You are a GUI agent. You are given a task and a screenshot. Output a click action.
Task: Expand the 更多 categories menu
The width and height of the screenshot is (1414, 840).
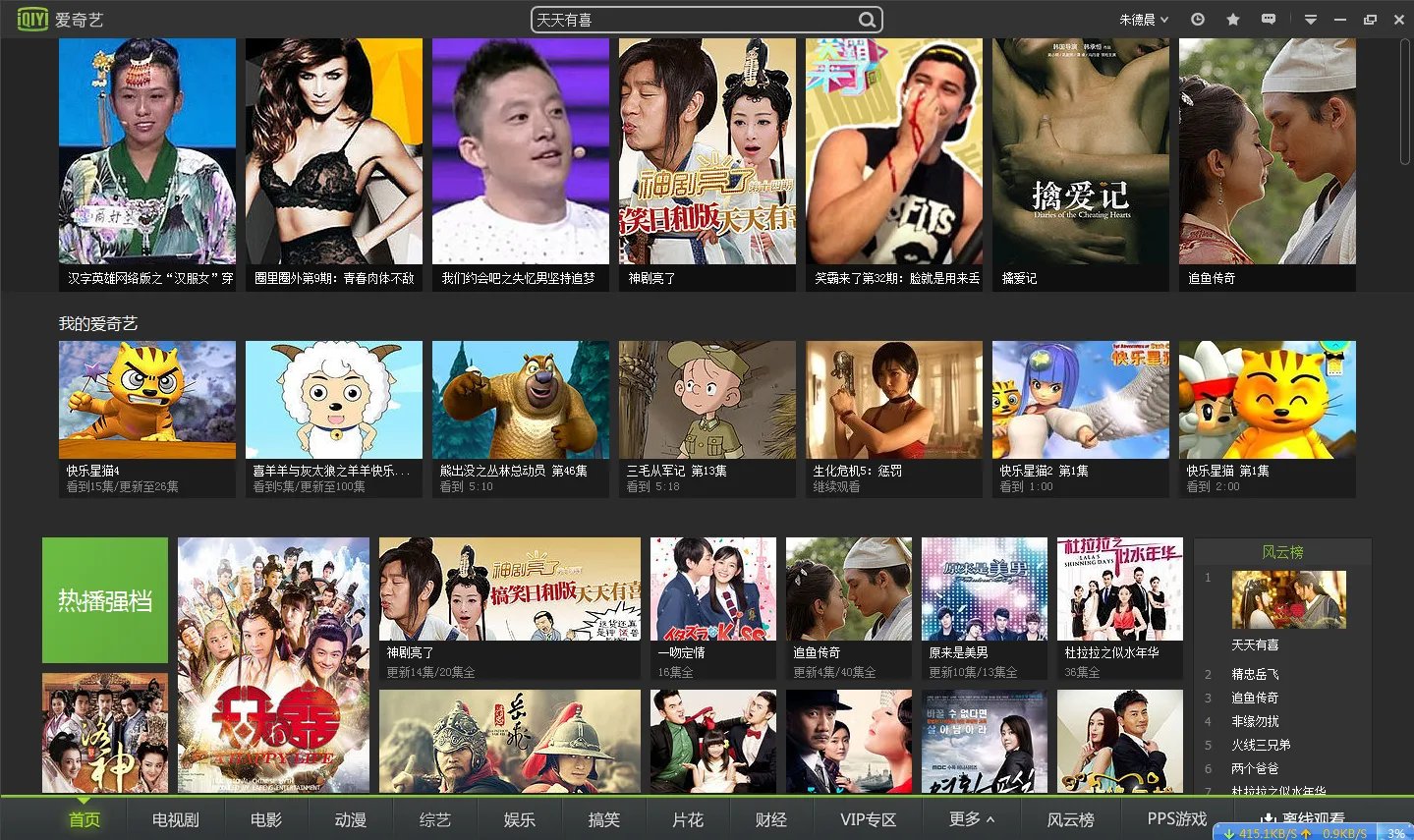(972, 818)
